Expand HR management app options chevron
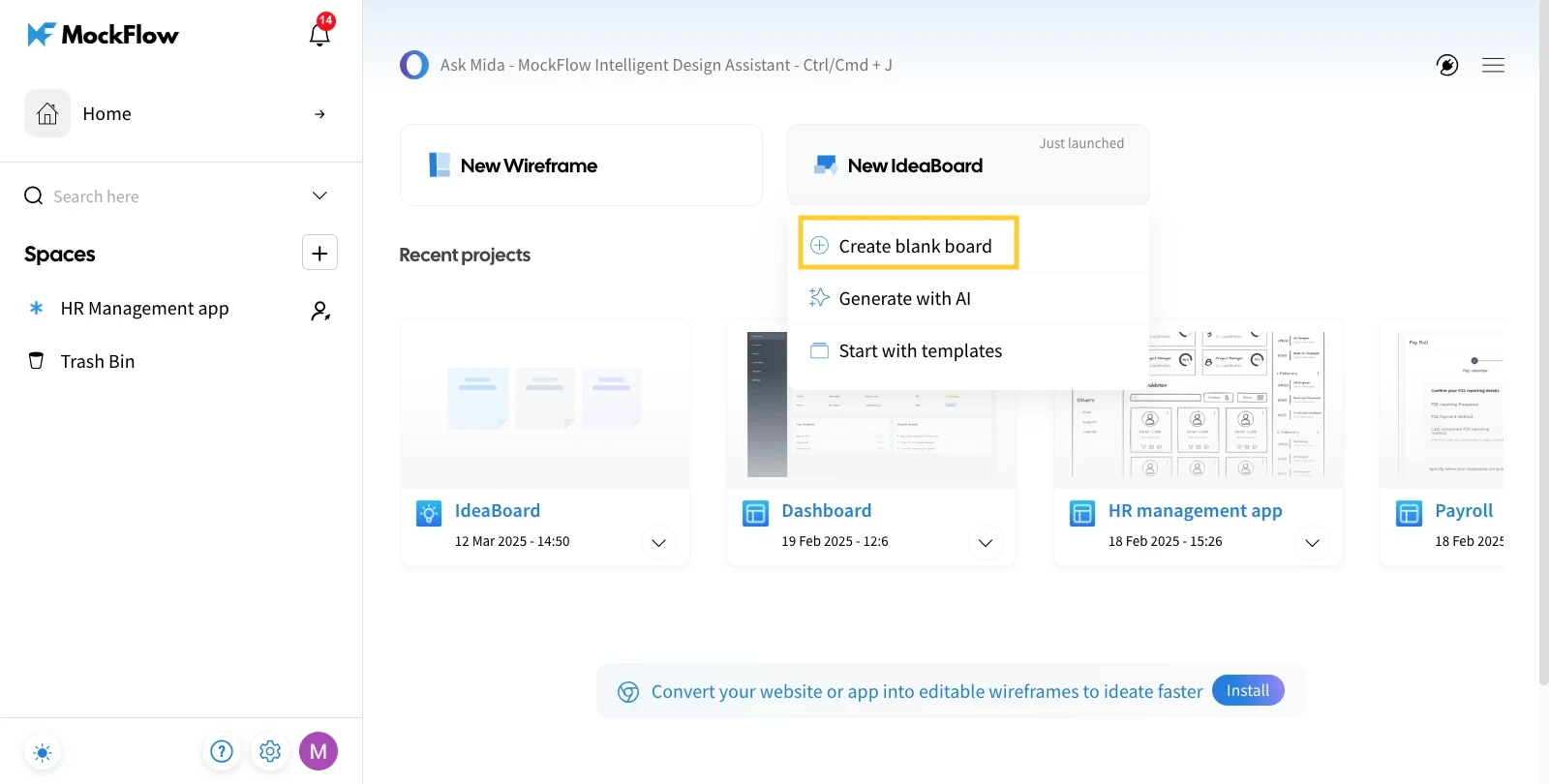Screen dimensions: 1549x784 (x=1312, y=543)
